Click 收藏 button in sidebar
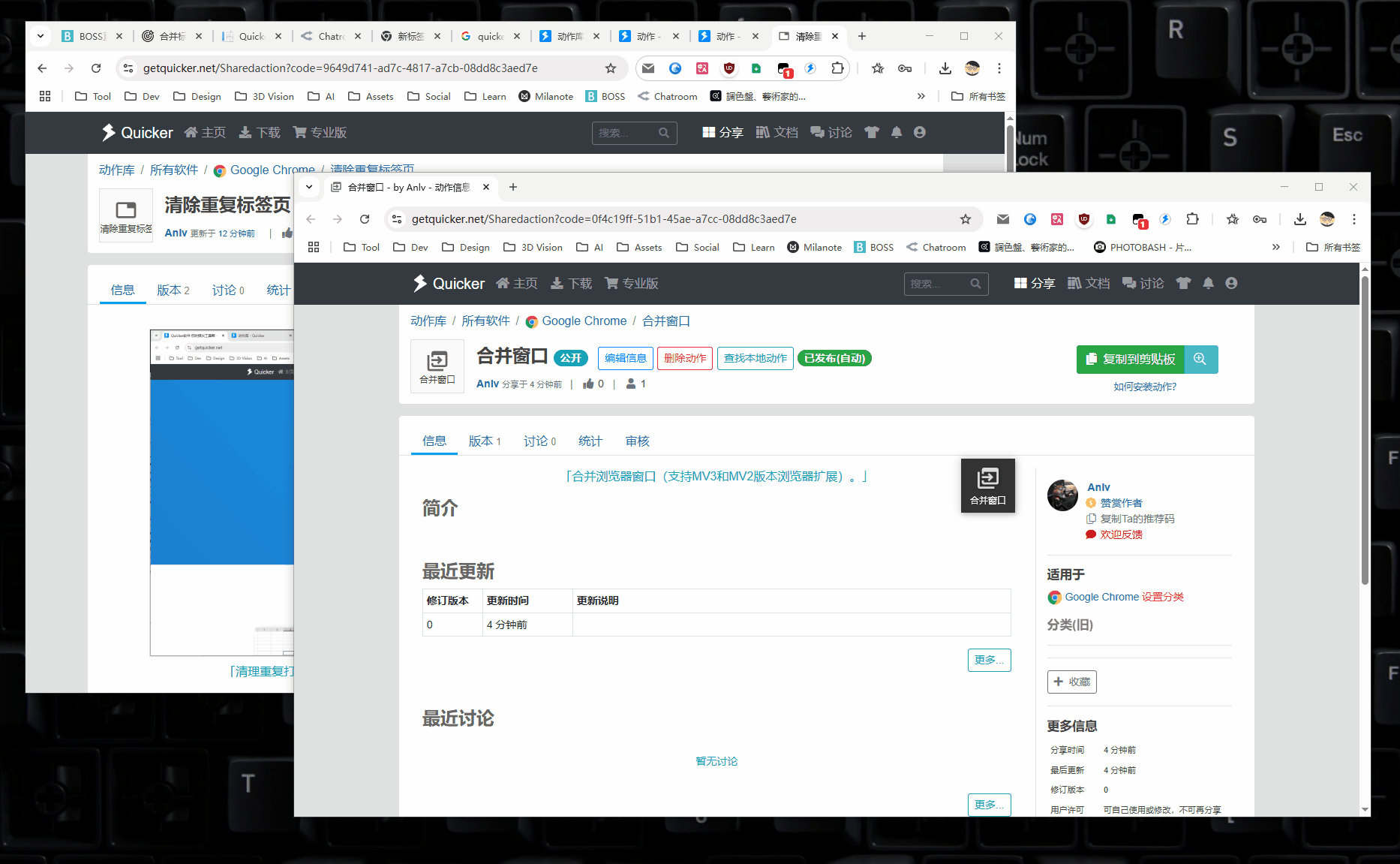The image size is (1400, 864). coord(1072,682)
